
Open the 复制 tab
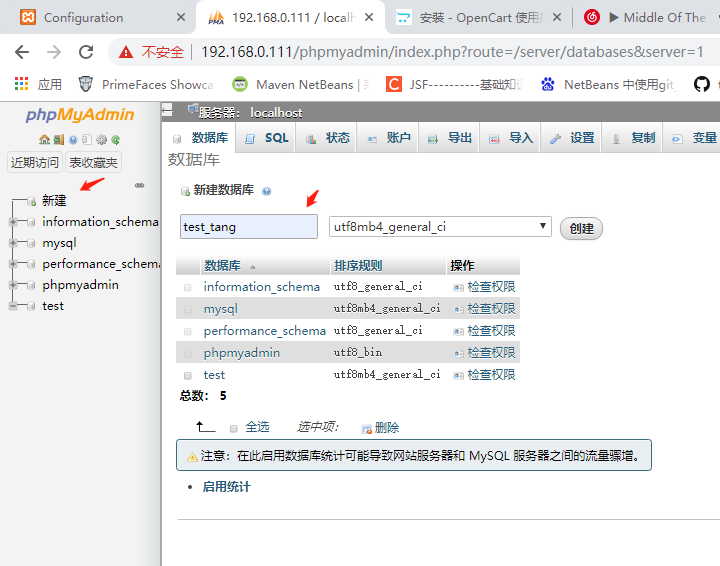[x=632, y=138]
